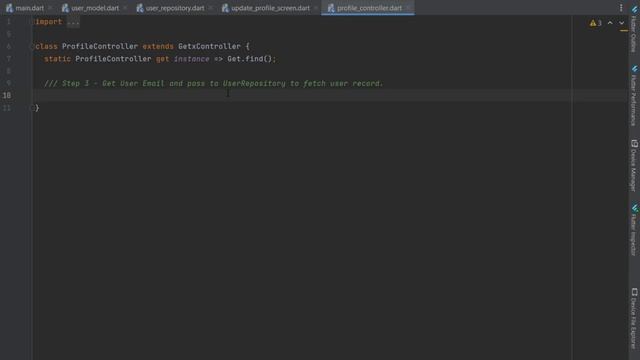The height and width of the screenshot is (360, 640).
Task: Close the user_repository.dart tab
Action: click(211, 8)
